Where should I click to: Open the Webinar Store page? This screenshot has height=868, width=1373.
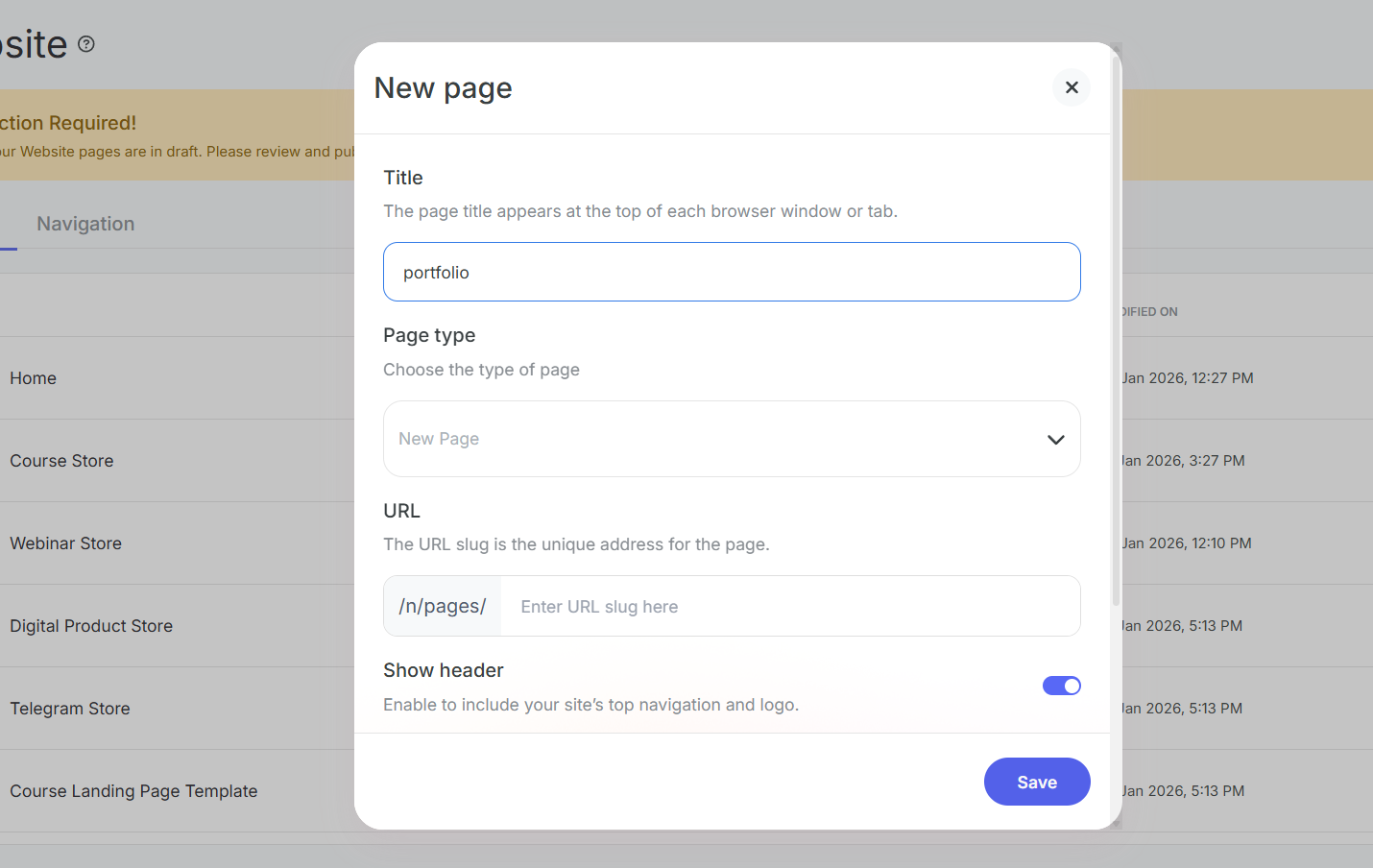click(x=65, y=543)
